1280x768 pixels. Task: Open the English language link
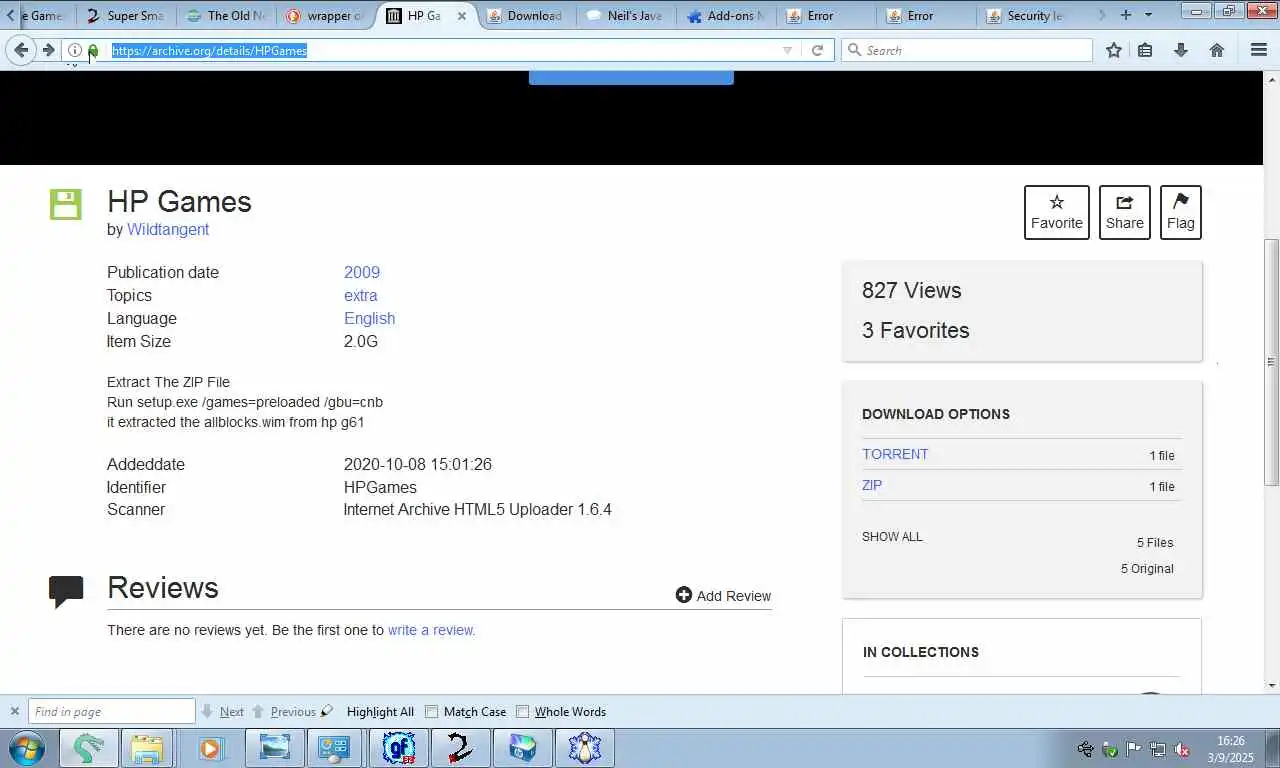(370, 318)
